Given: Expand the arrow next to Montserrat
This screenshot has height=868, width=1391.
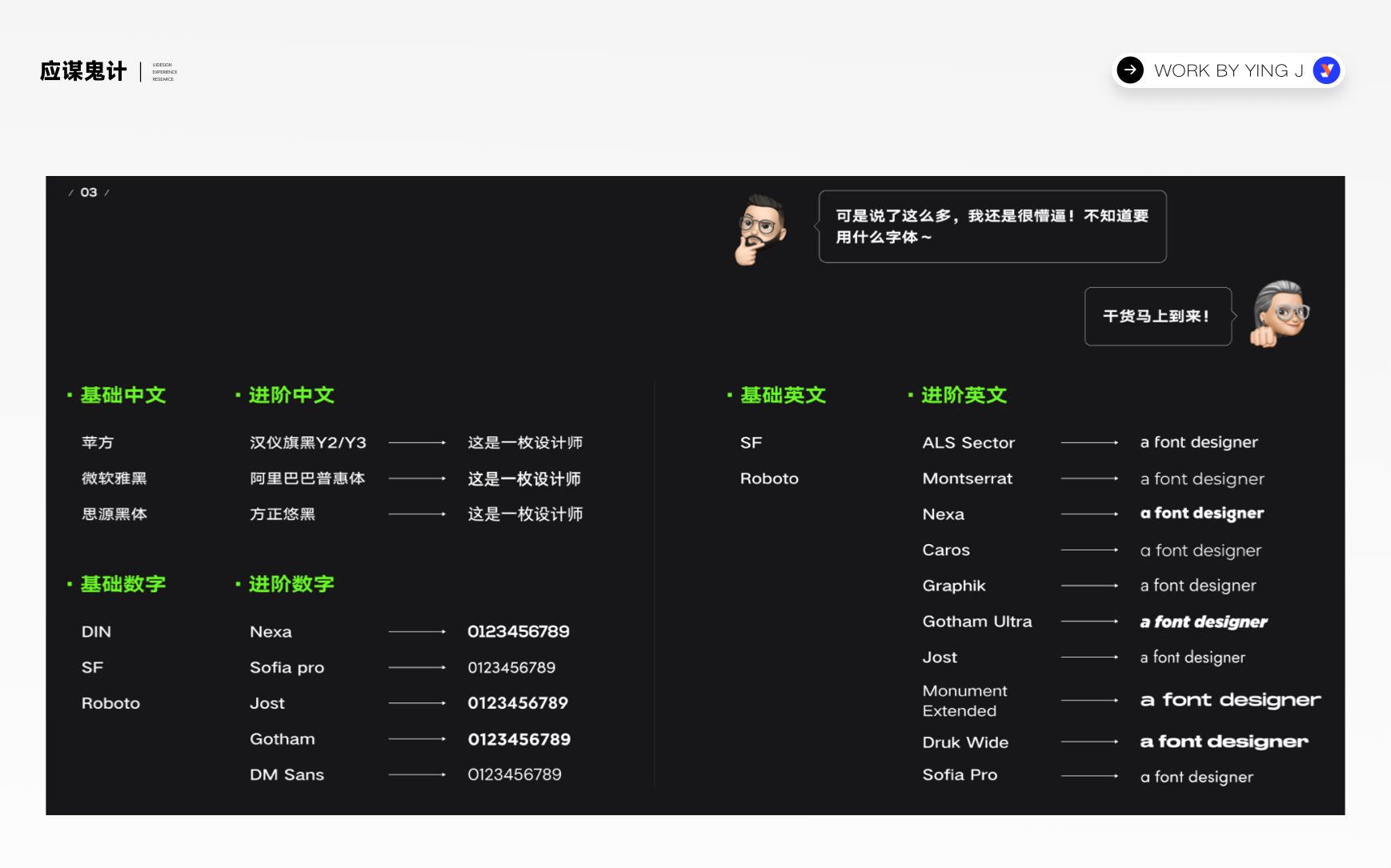Looking at the screenshot, I should pos(1090,478).
